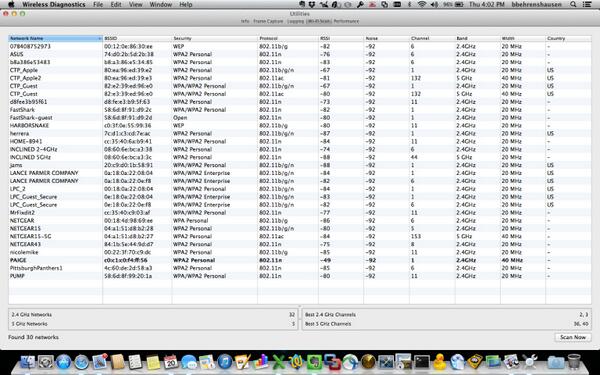The width and height of the screenshot is (600, 375).
Task: Open the Edit menu
Action: click(x=116, y=5)
